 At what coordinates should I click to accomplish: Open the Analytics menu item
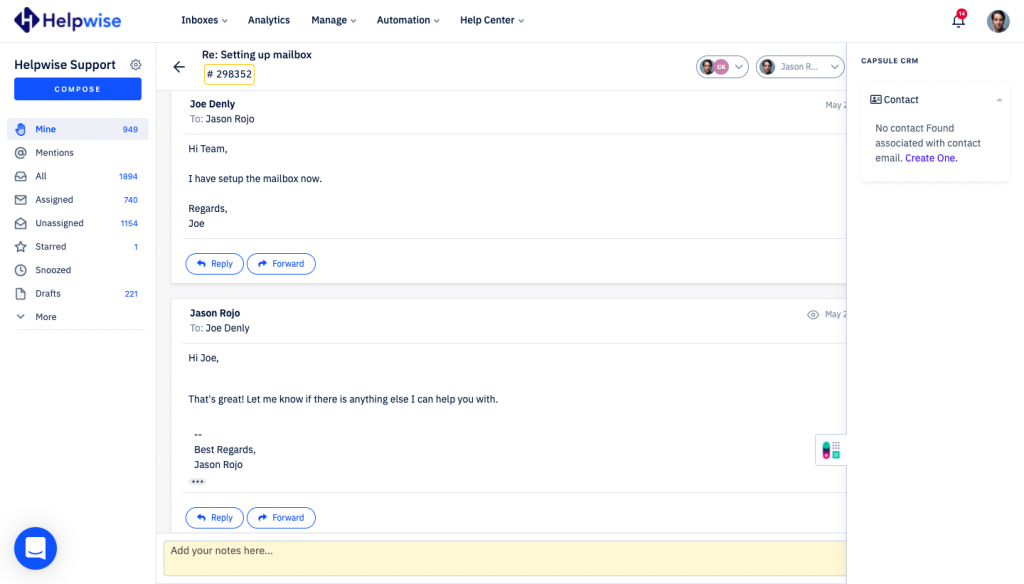coord(268,20)
